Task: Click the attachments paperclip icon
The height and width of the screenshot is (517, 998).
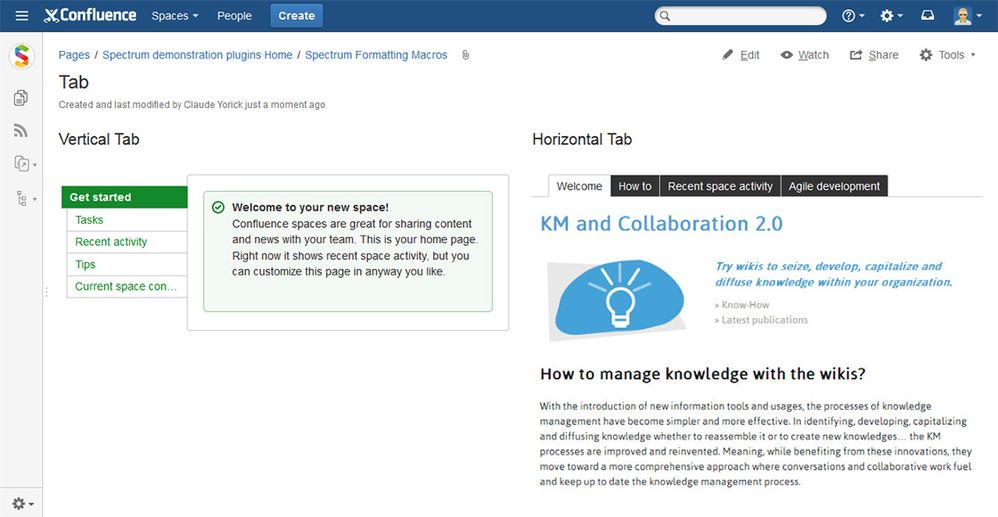Action: coord(465,55)
